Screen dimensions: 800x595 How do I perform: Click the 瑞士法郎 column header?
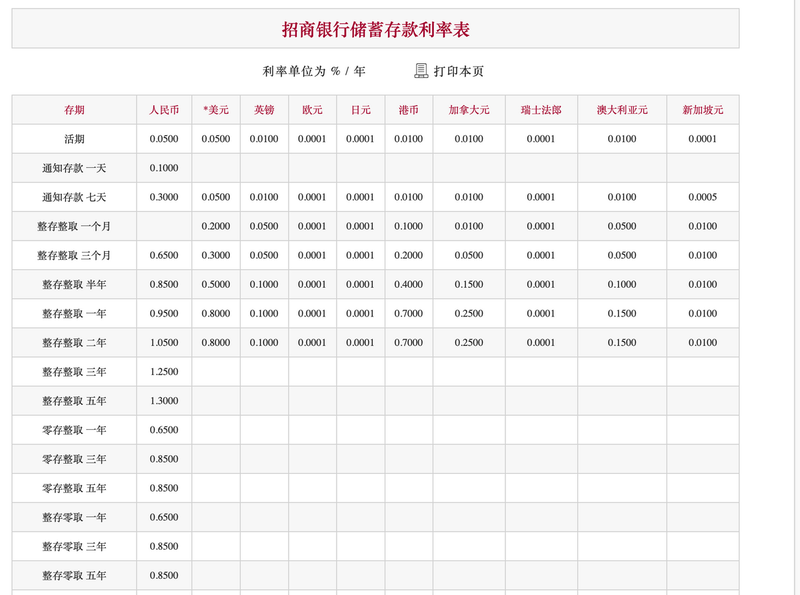click(x=541, y=110)
